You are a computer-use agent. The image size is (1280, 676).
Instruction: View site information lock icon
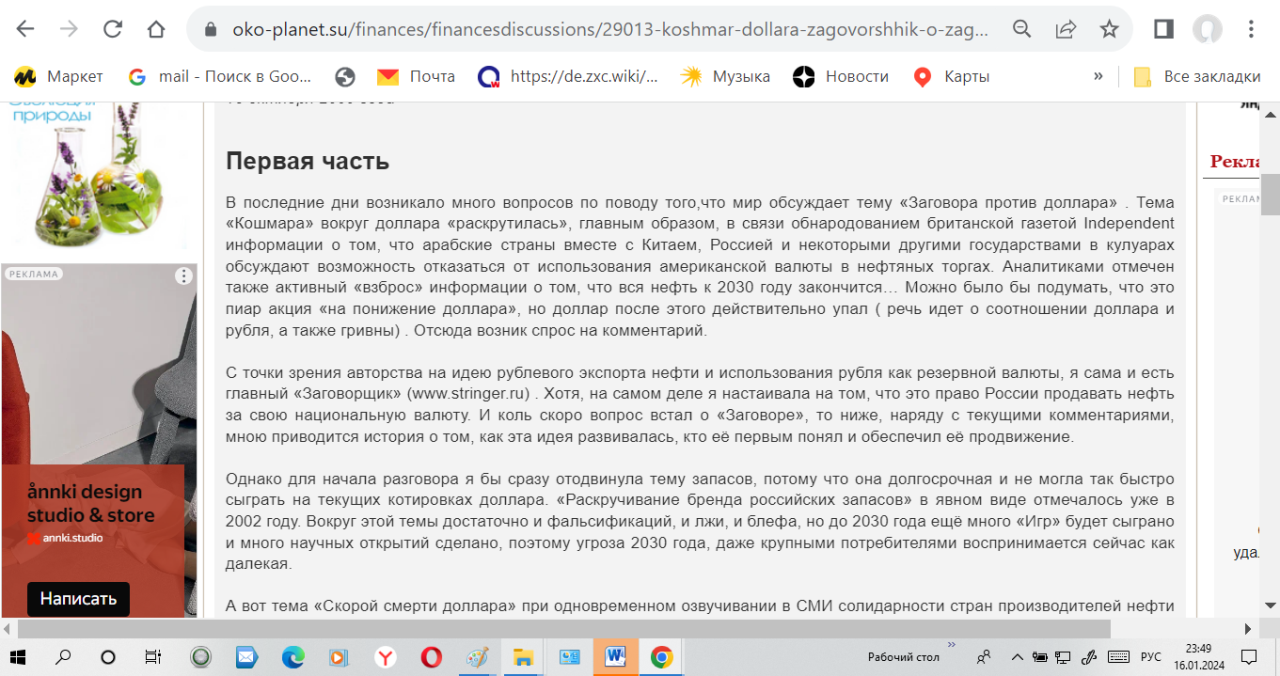[x=210, y=29]
